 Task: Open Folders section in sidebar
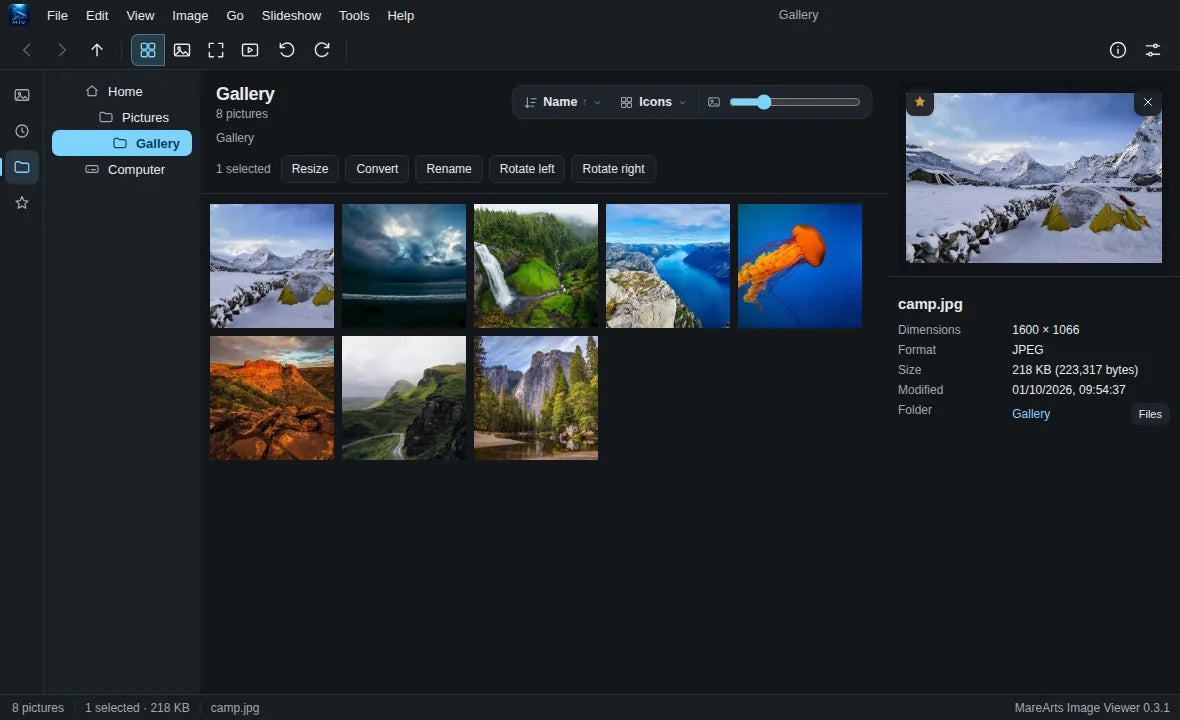(22, 167)
